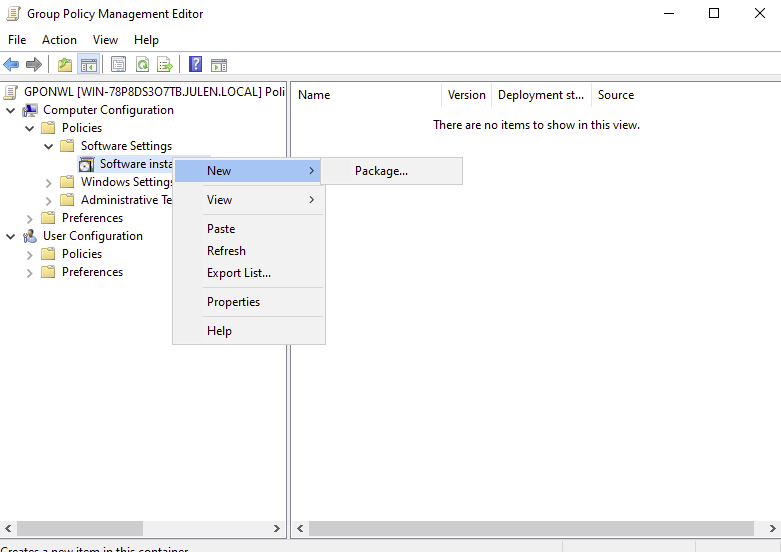Open the Action menu in menu bar

[x=59, y=40]
